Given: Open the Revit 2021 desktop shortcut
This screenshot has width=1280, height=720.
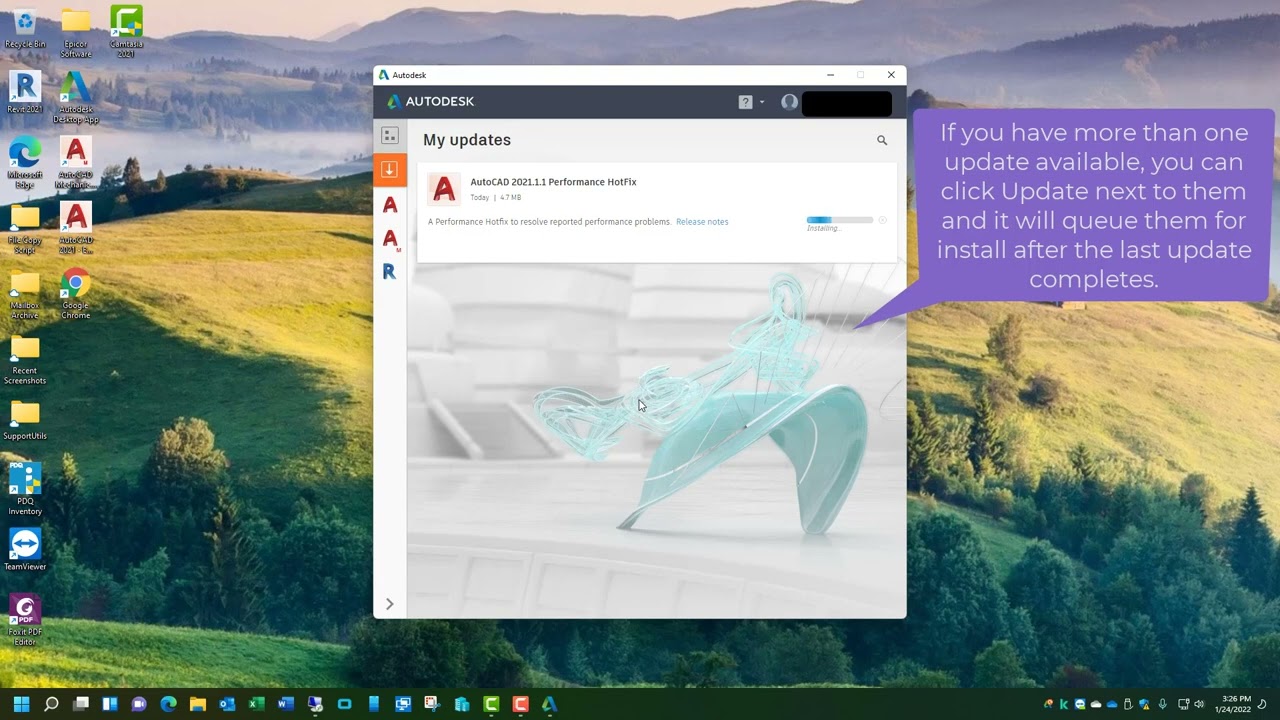Looking at the screenshot, I should click(x=25, y=92).
